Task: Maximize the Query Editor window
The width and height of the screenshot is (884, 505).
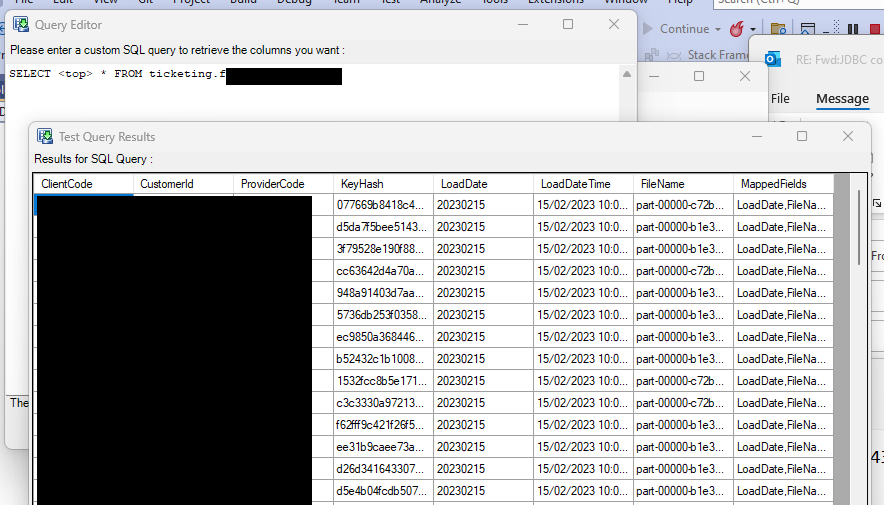Action: 568,24
